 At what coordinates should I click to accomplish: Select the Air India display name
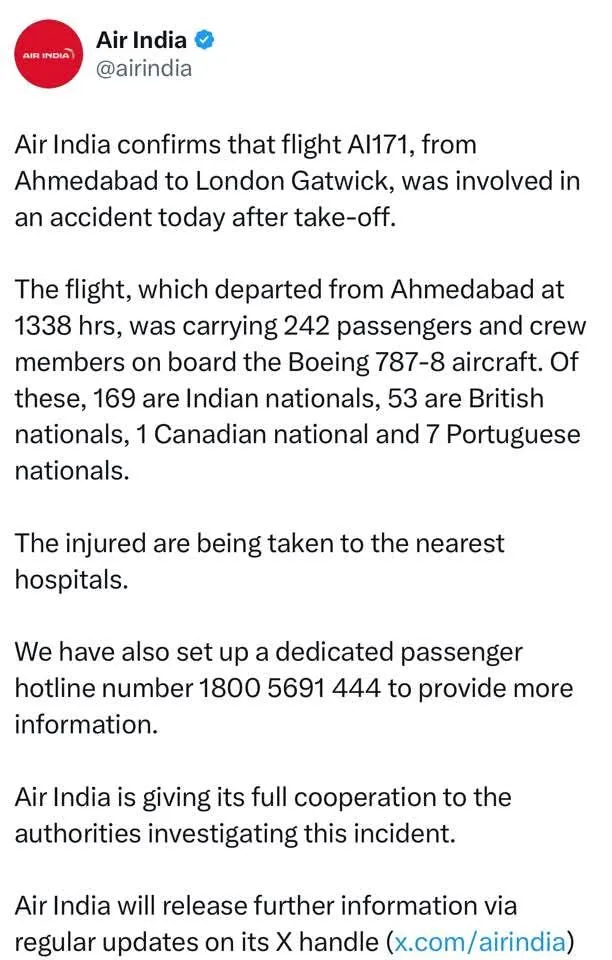tap(141, 40)
